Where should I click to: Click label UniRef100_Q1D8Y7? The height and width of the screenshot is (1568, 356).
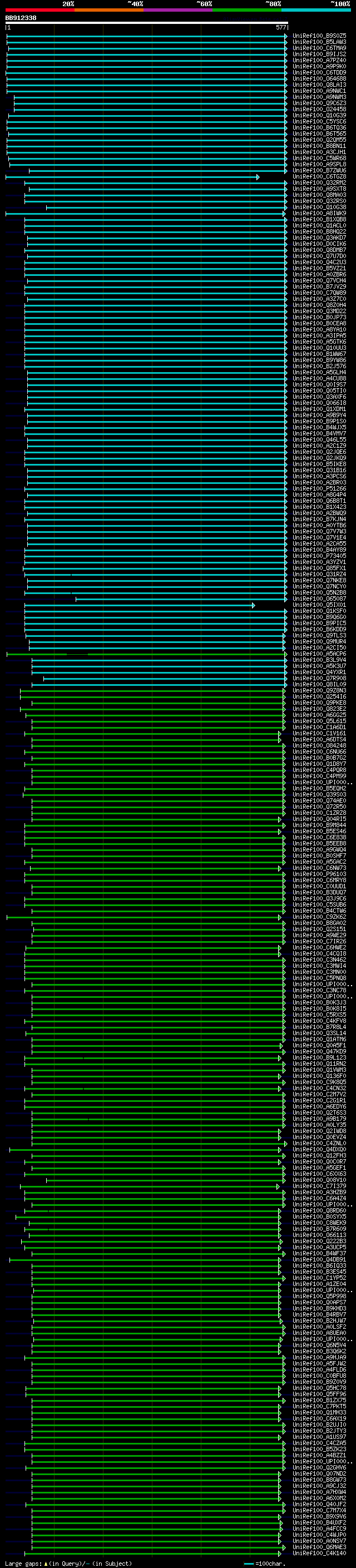pos(319,764)
